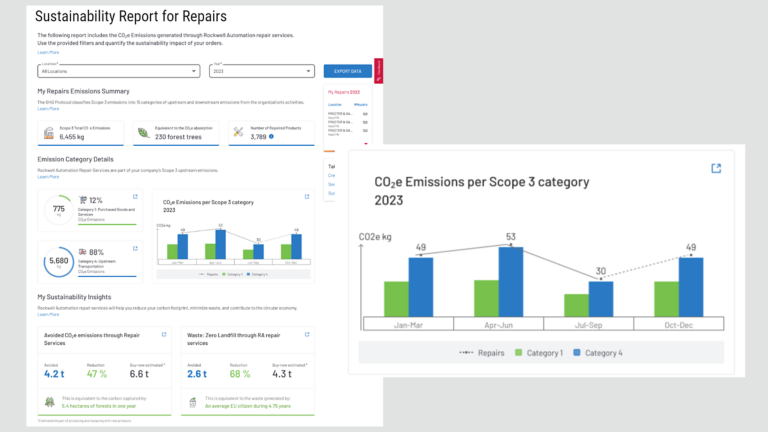
Task: Click Learn More under the report introduction
Action: click(x=48, y=52)
